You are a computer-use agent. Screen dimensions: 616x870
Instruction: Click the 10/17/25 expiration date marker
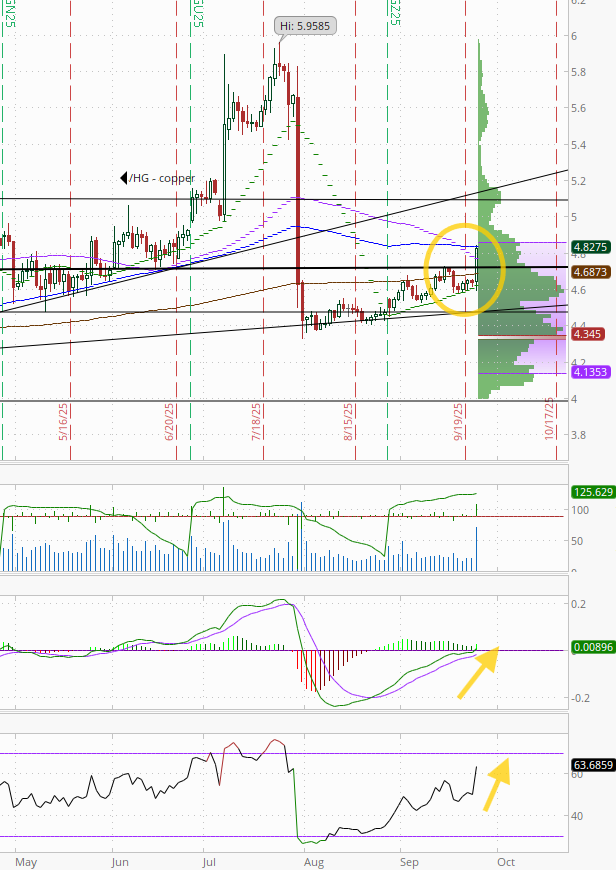[550, 419]
